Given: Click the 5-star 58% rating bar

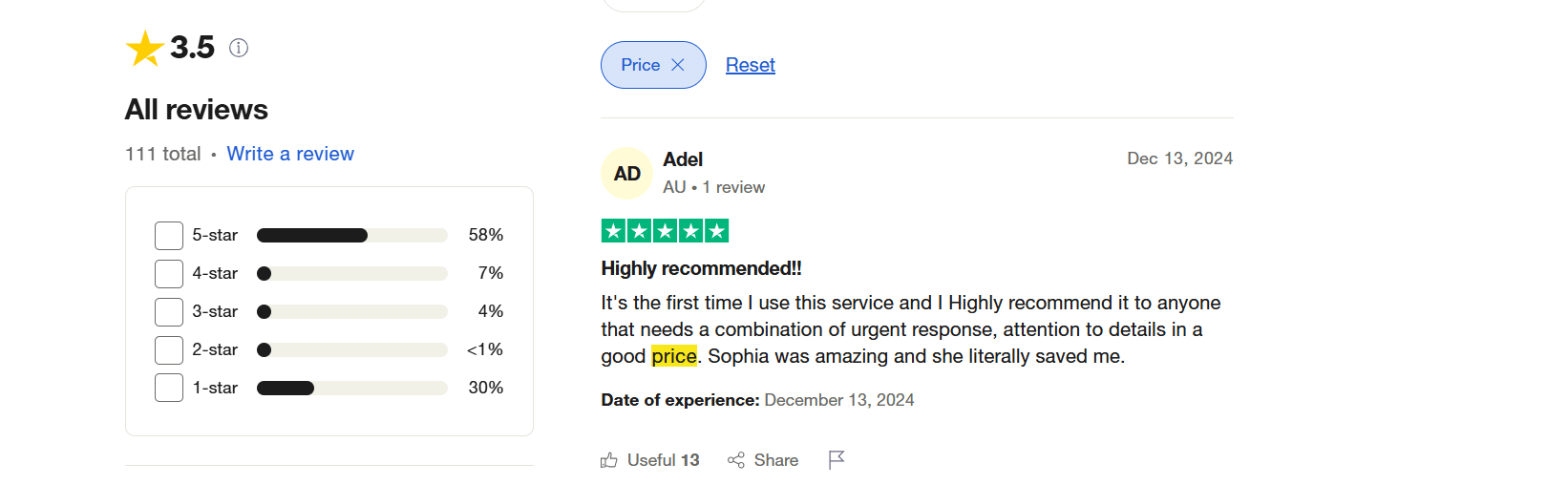Looking at the screenshot, I should coord(351,236).
